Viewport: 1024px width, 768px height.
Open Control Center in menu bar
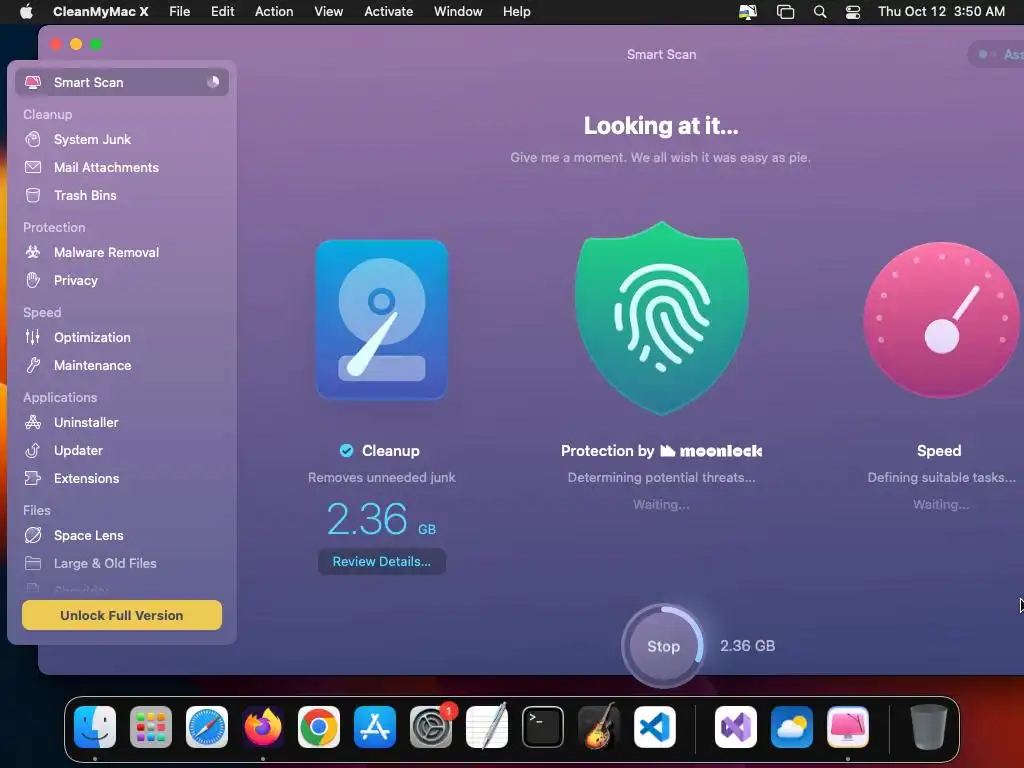(x=853, y=12)
